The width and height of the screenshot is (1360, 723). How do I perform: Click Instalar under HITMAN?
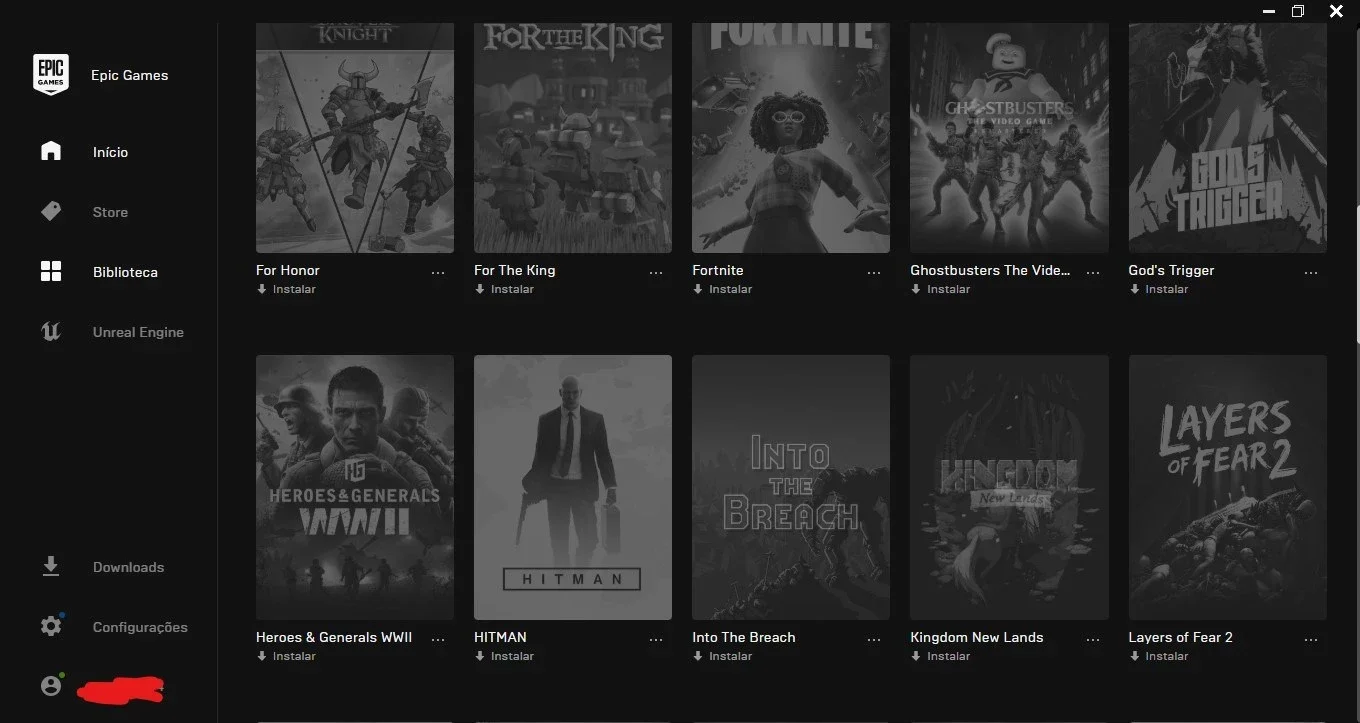[512, 656]
